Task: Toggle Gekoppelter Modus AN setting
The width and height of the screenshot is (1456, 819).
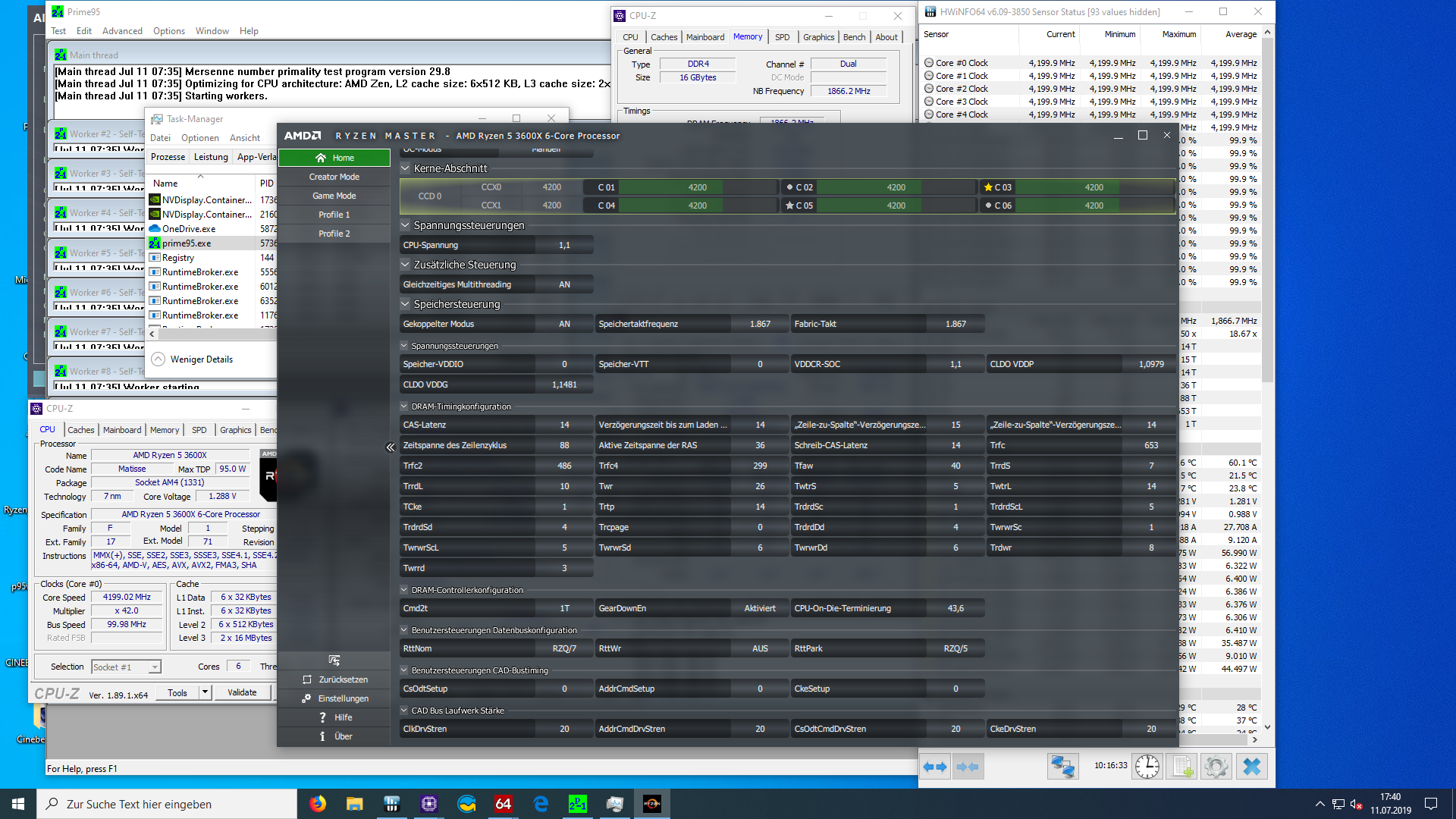Action: [x=564, y=324]
